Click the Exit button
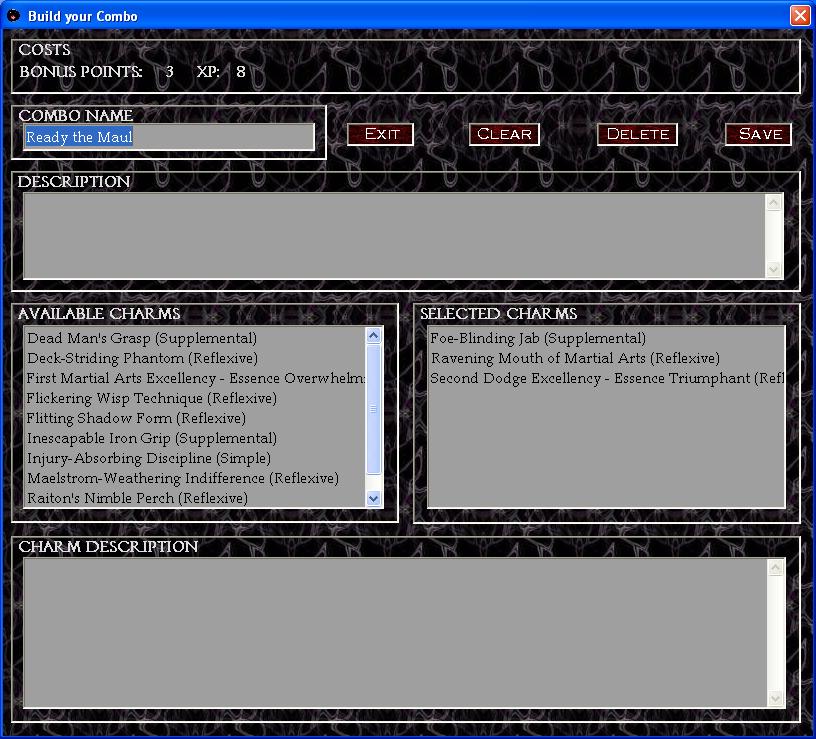This screenshot has height=739, width=816. click(380, 134)
